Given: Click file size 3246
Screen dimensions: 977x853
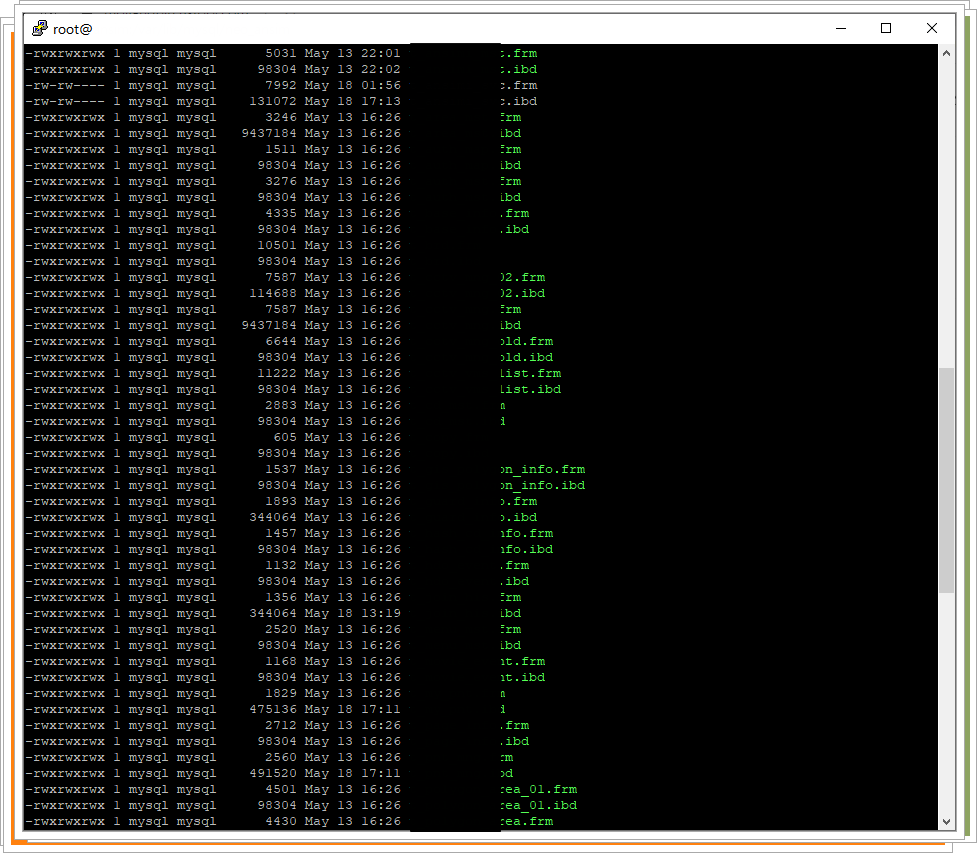Looking at the screenshot, I should (x=281, y=118).
